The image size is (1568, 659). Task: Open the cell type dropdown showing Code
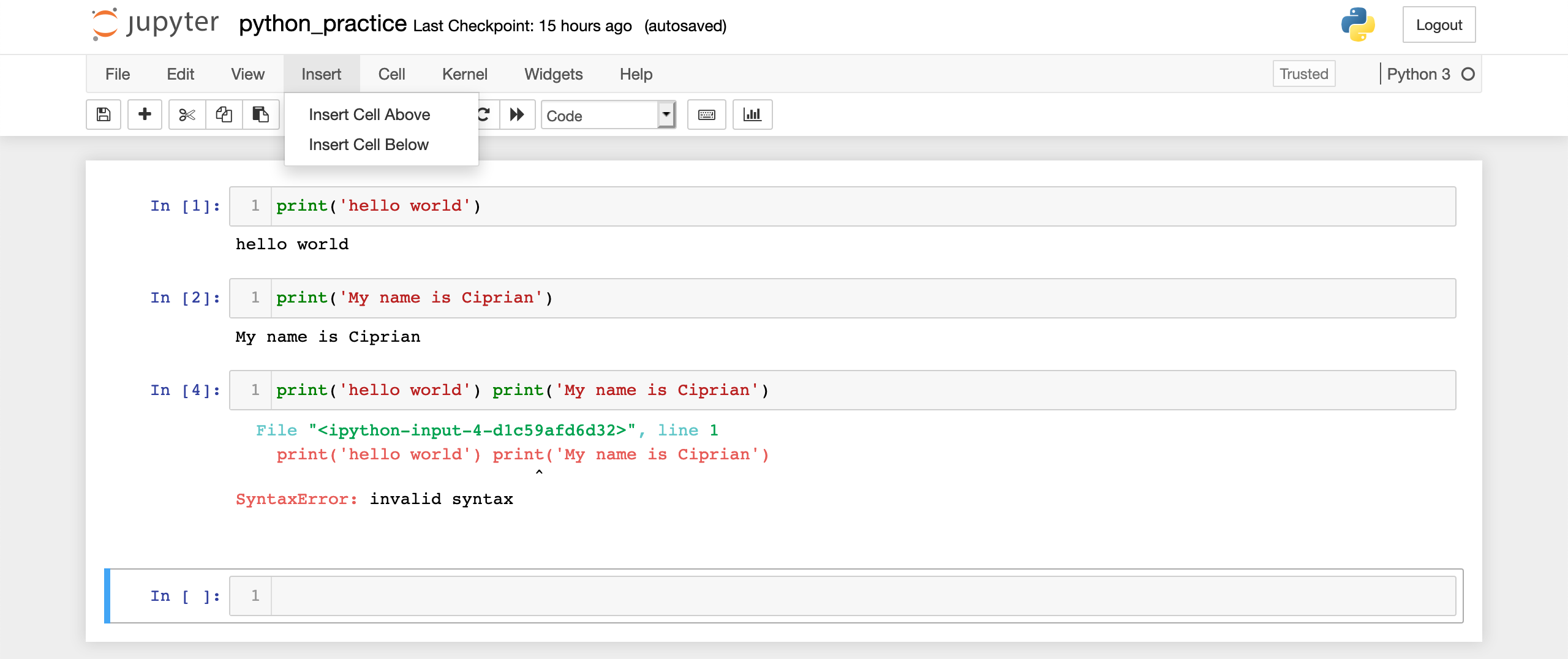667,115
